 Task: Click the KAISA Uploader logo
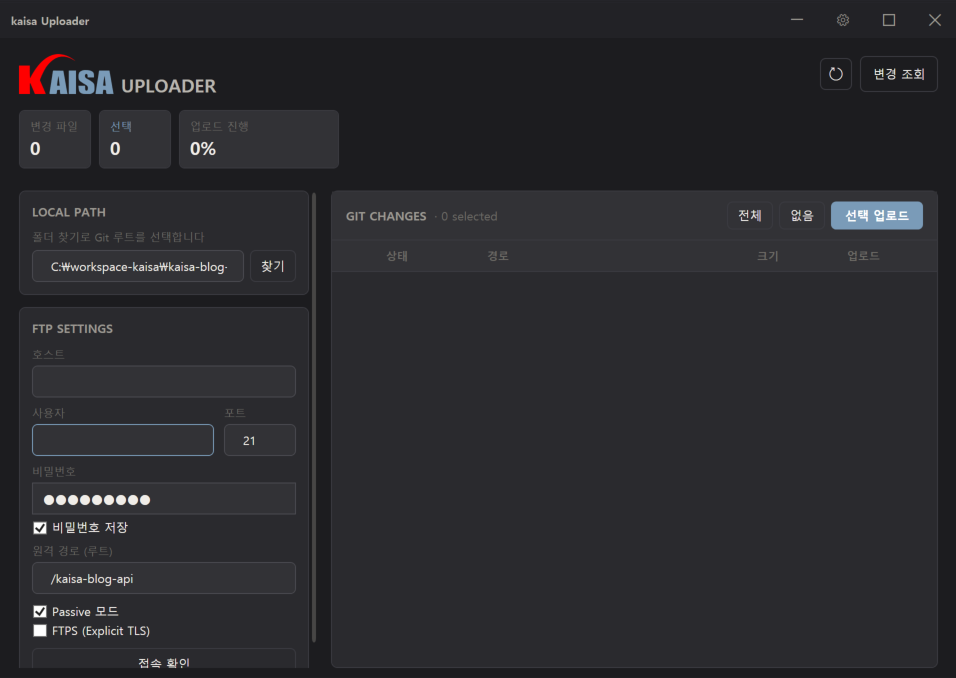pos(117,76)
